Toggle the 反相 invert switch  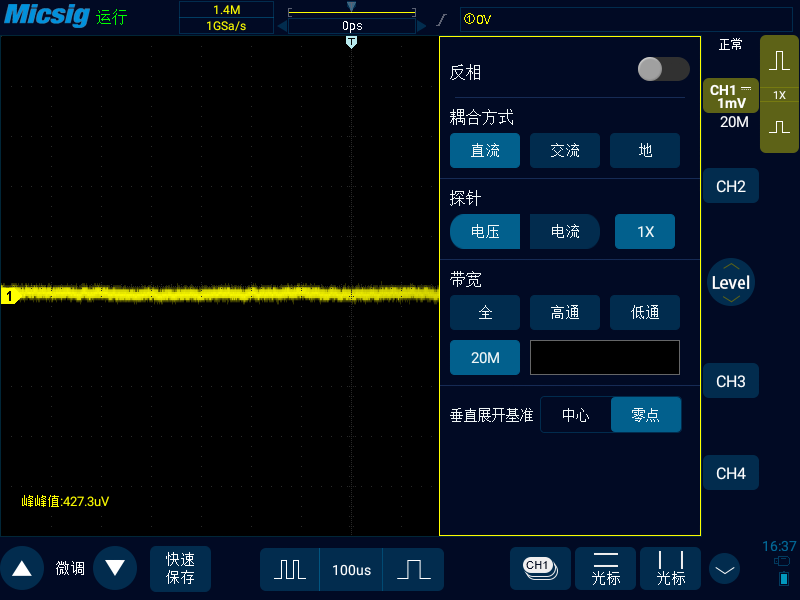click(661, 71)
